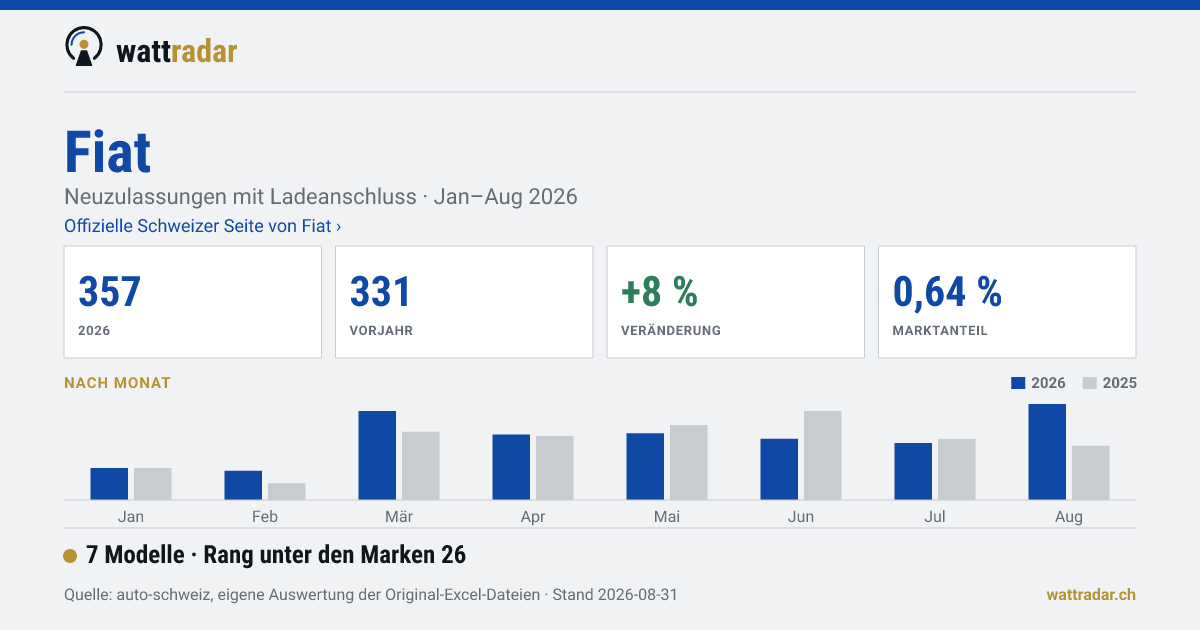Viewport: 1200px width, 630px height.
Task: Click the grey June 2025 bar
Action: tap(823, 455)
